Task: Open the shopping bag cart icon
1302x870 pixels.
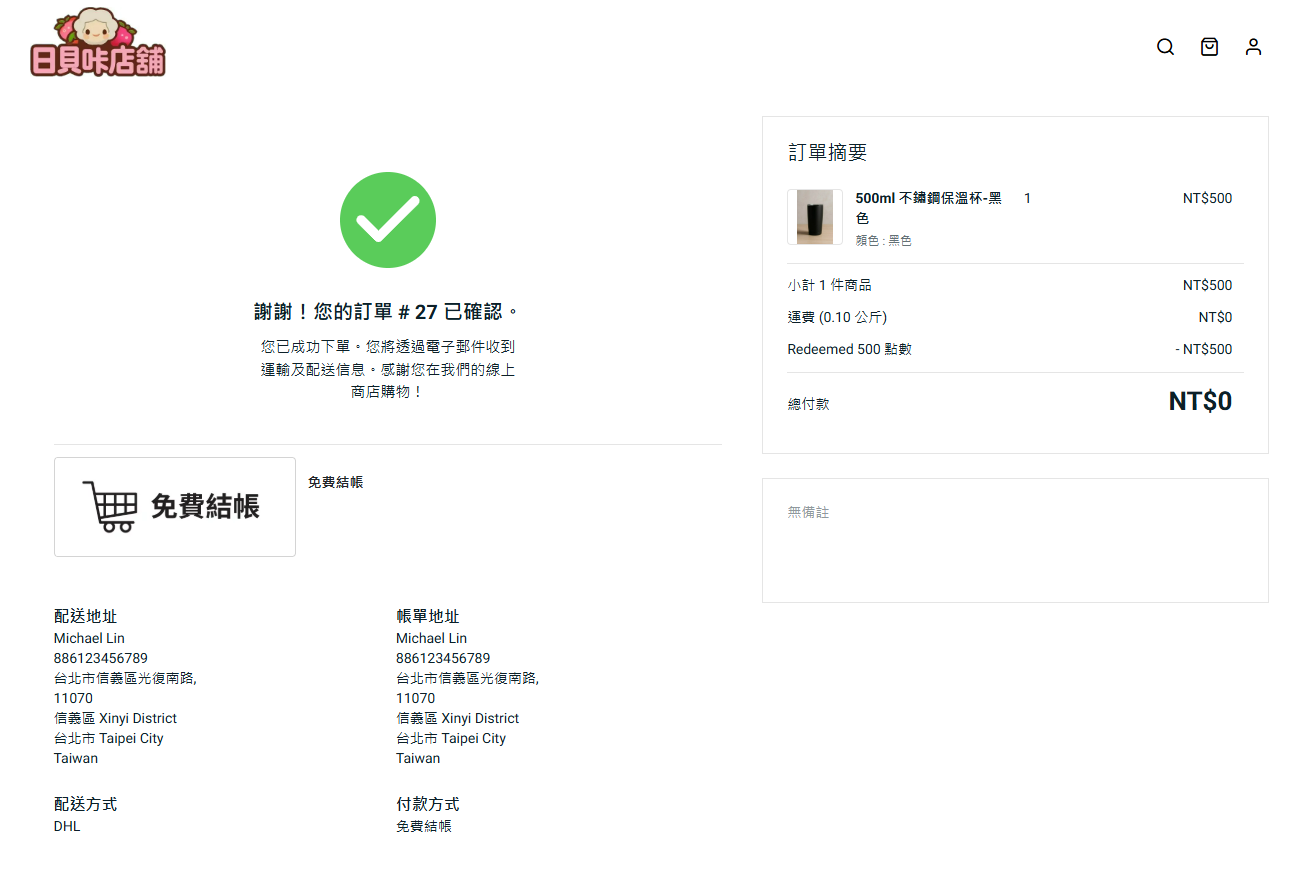Action: [1209, 47]
